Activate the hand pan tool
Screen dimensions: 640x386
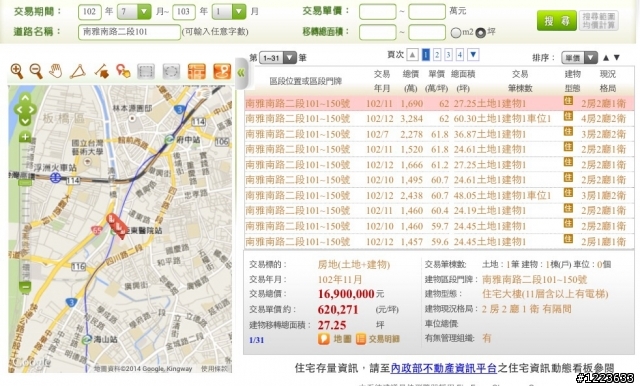[x=56, y=71]
